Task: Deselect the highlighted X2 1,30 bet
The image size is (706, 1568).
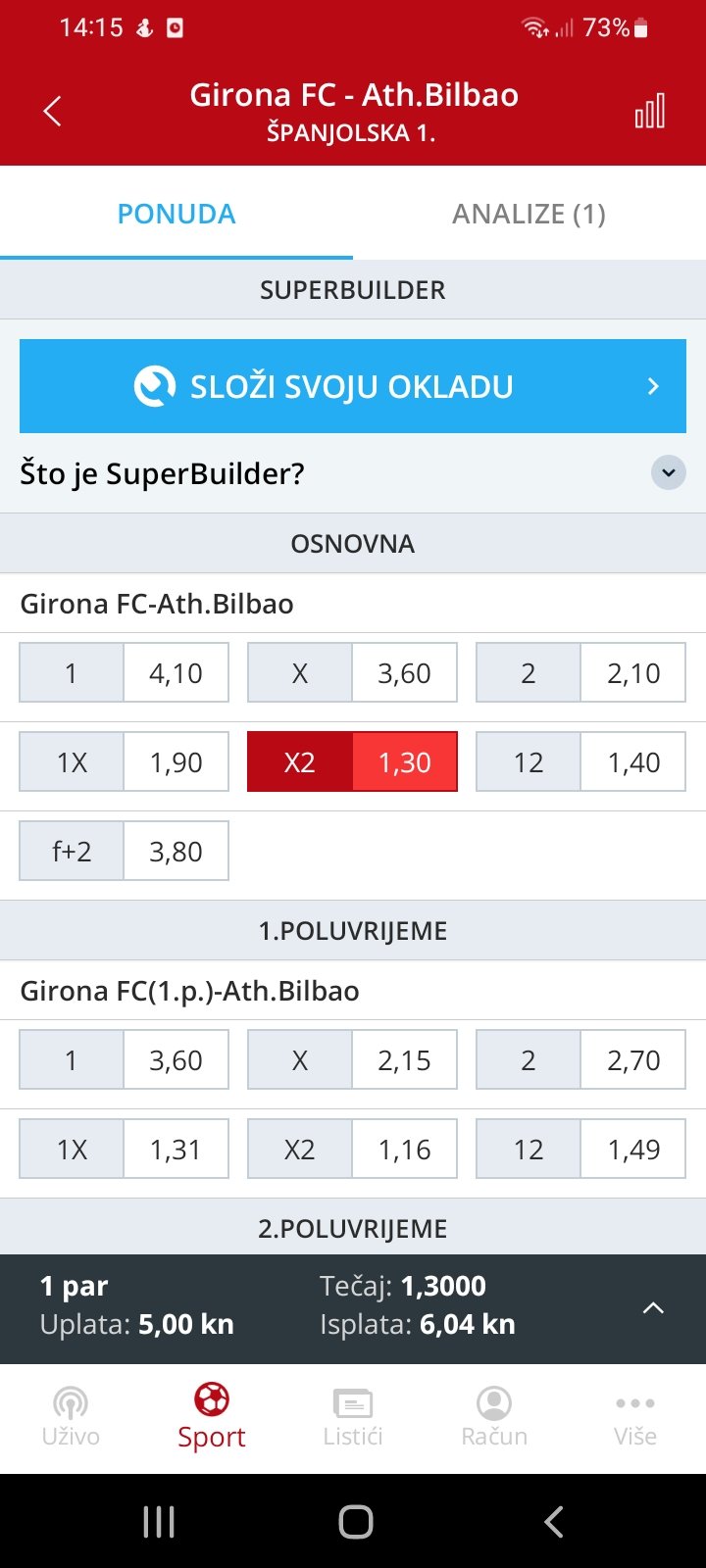Action: [x=352, y=761]
